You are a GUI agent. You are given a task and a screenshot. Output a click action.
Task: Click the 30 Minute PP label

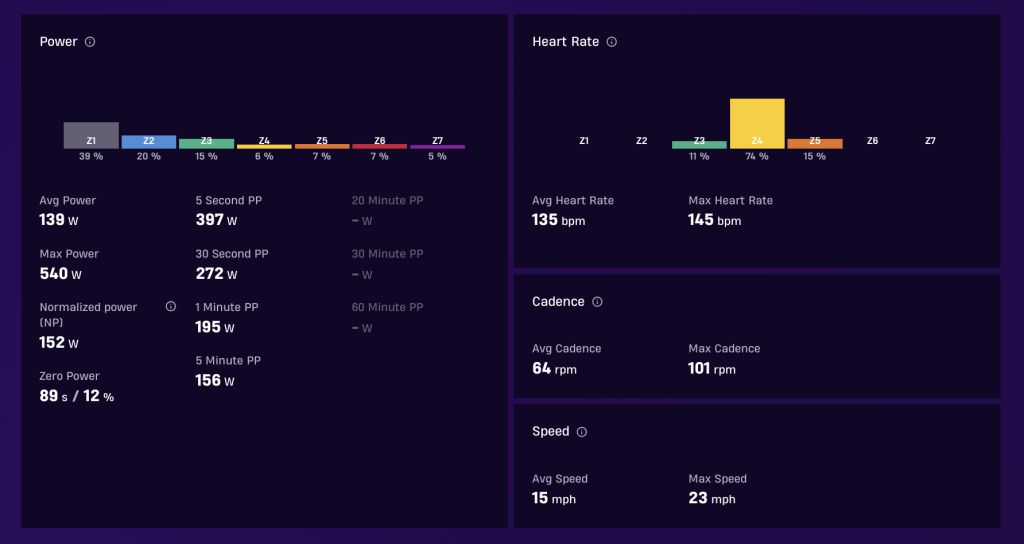pos(387,254)
